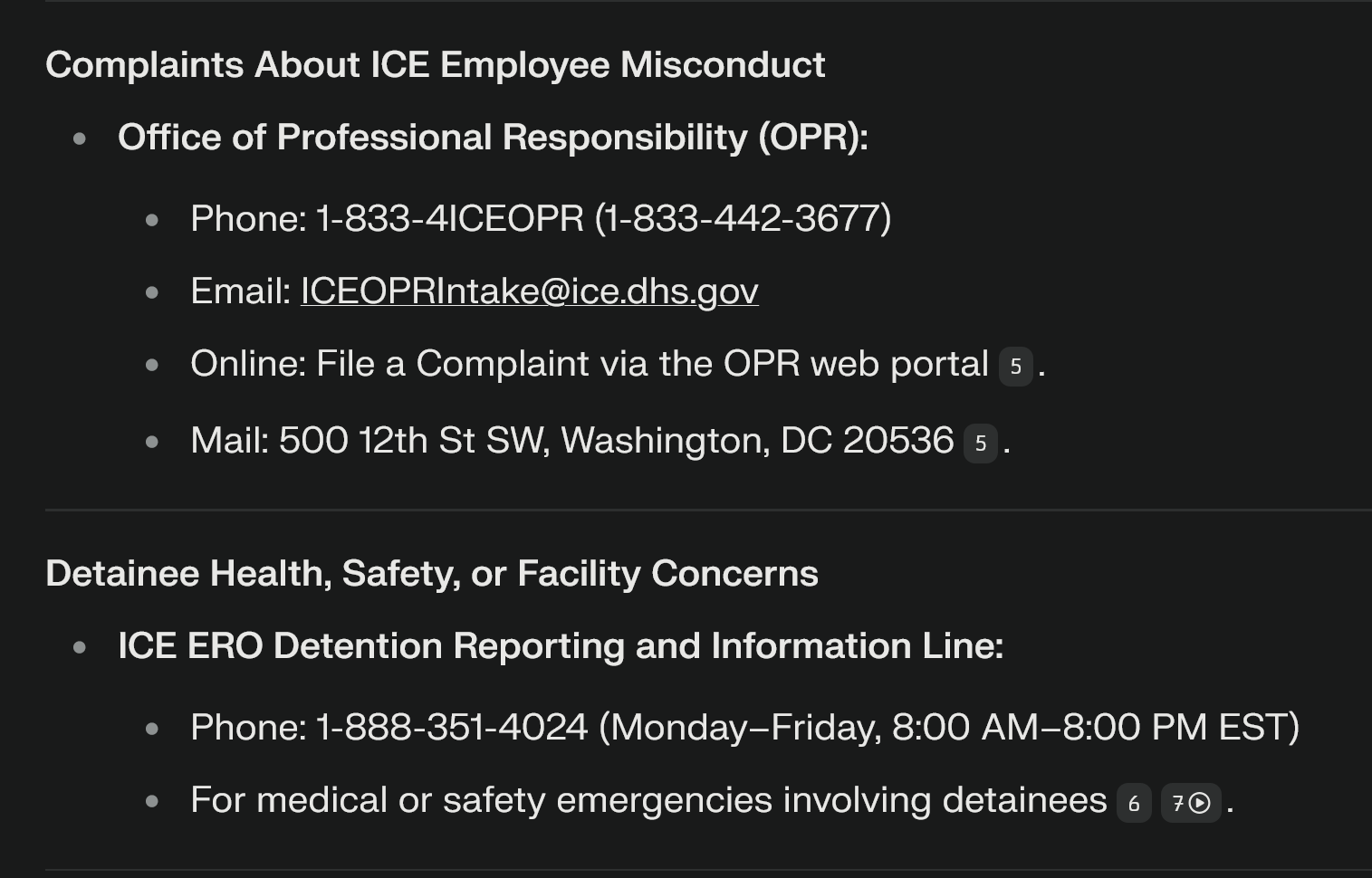Click the Detainee Health, Safety, or Facility Concerns heading
This screenshot has width=1372, height=878.
(x=432, y=574)
